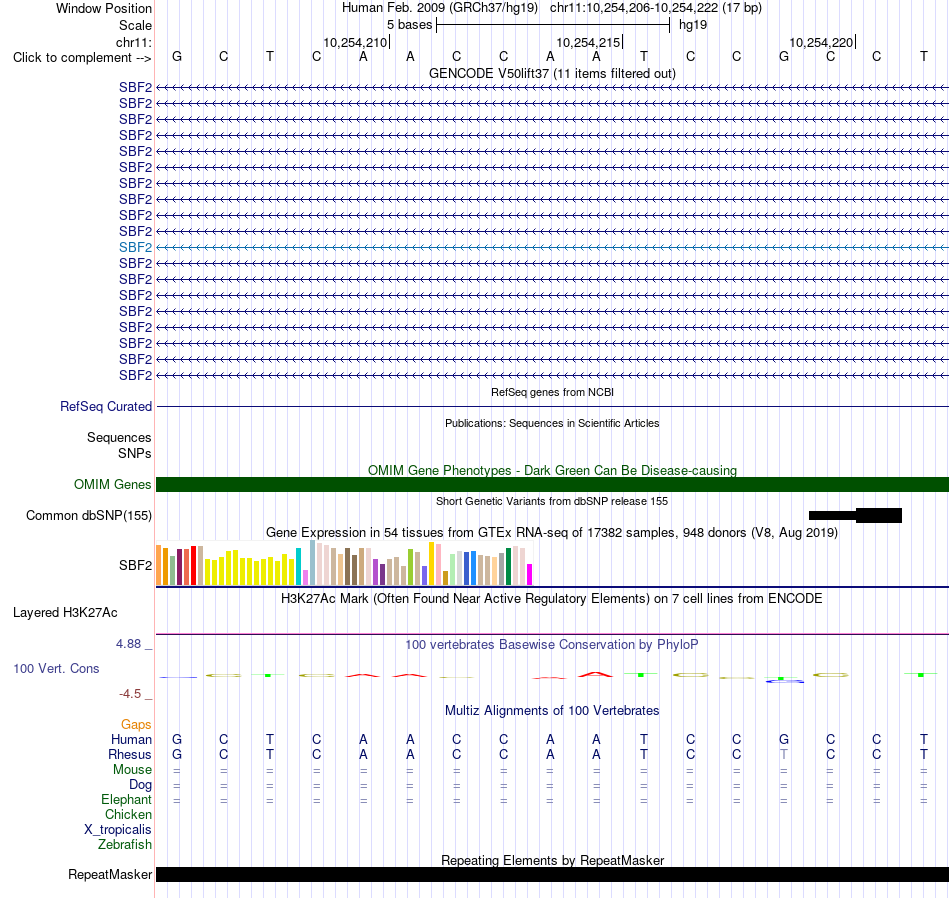Select the highlighted light-blue SBF2 transcript label
This screenshot has width=950, height=898.
click(x=135, y=247)
